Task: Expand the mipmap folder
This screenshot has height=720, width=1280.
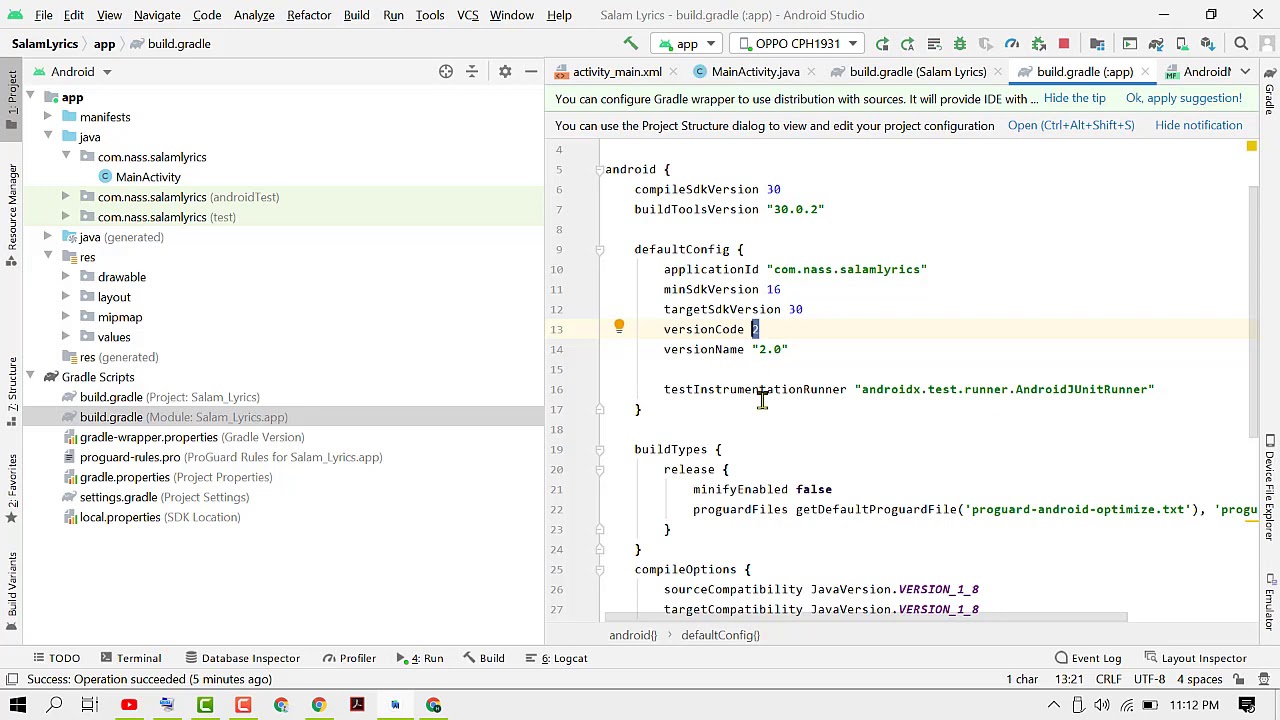Action: (65, 317)
